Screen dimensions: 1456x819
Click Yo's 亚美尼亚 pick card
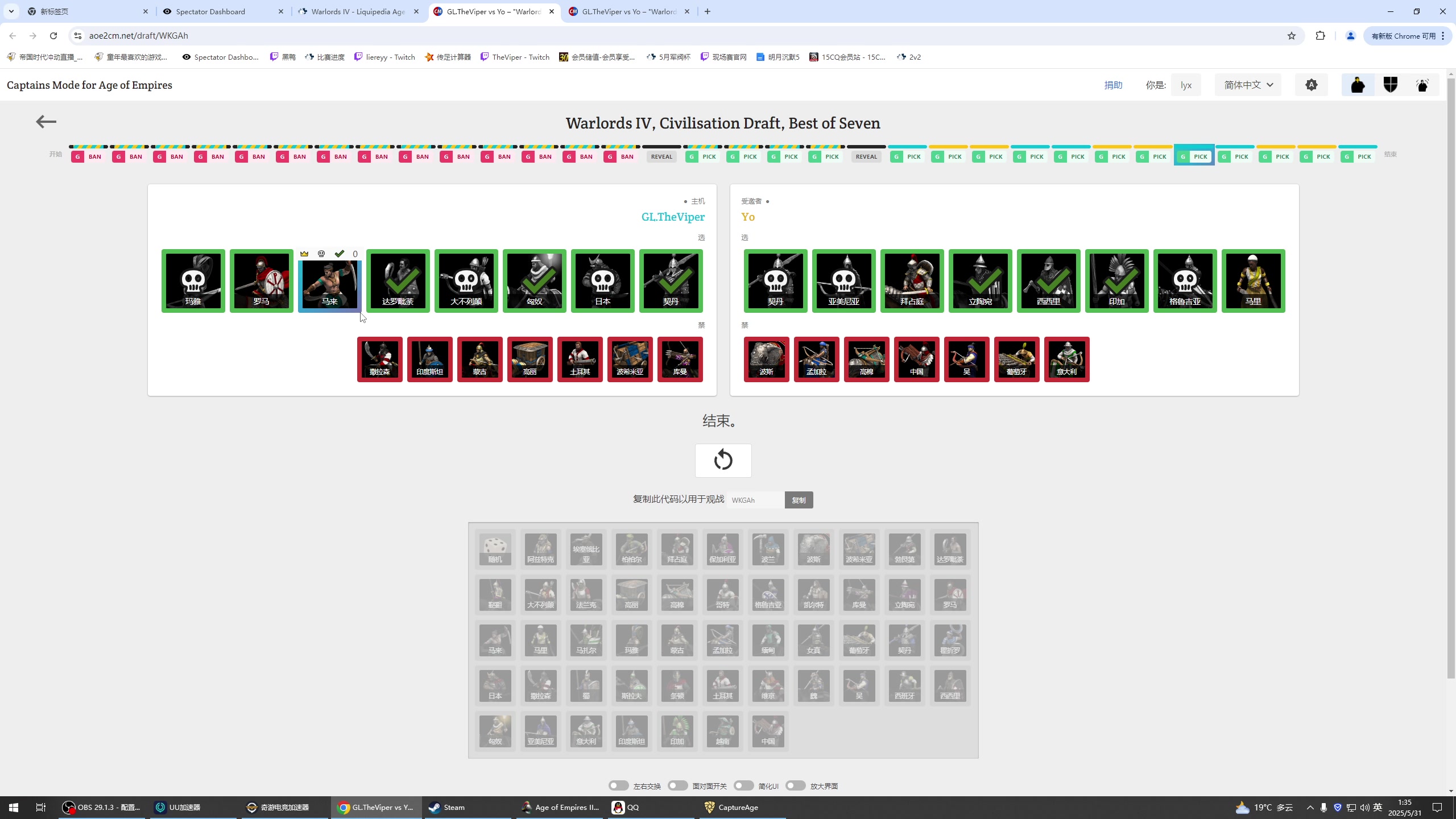[x=844, y=281]
